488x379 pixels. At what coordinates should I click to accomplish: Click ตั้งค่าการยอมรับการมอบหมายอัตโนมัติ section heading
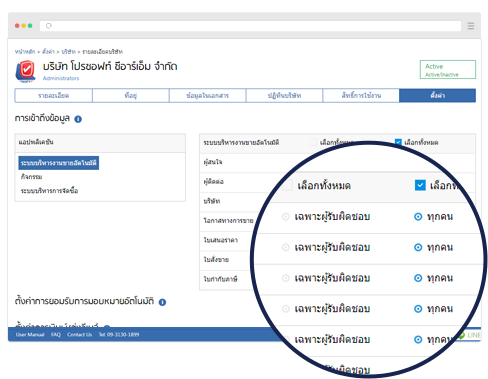(x=84, y=301)
